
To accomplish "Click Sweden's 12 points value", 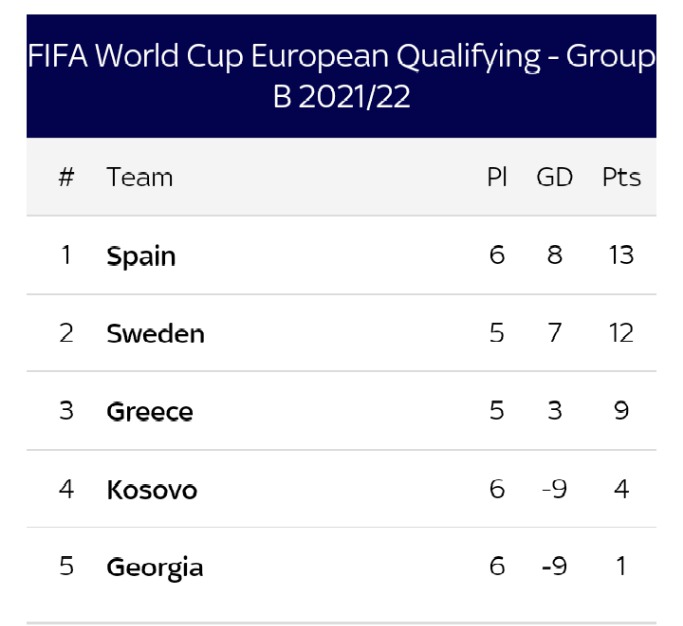I will point(621,333).
